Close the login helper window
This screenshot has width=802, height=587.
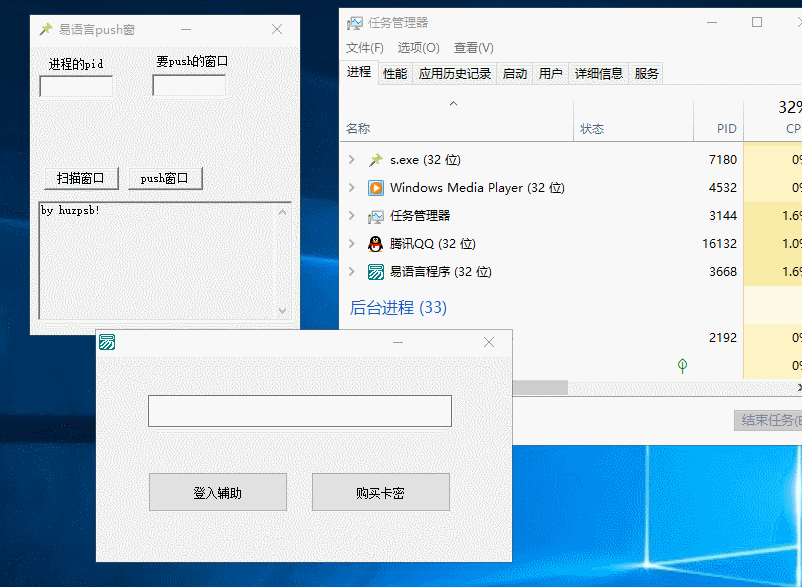[489, 343]
